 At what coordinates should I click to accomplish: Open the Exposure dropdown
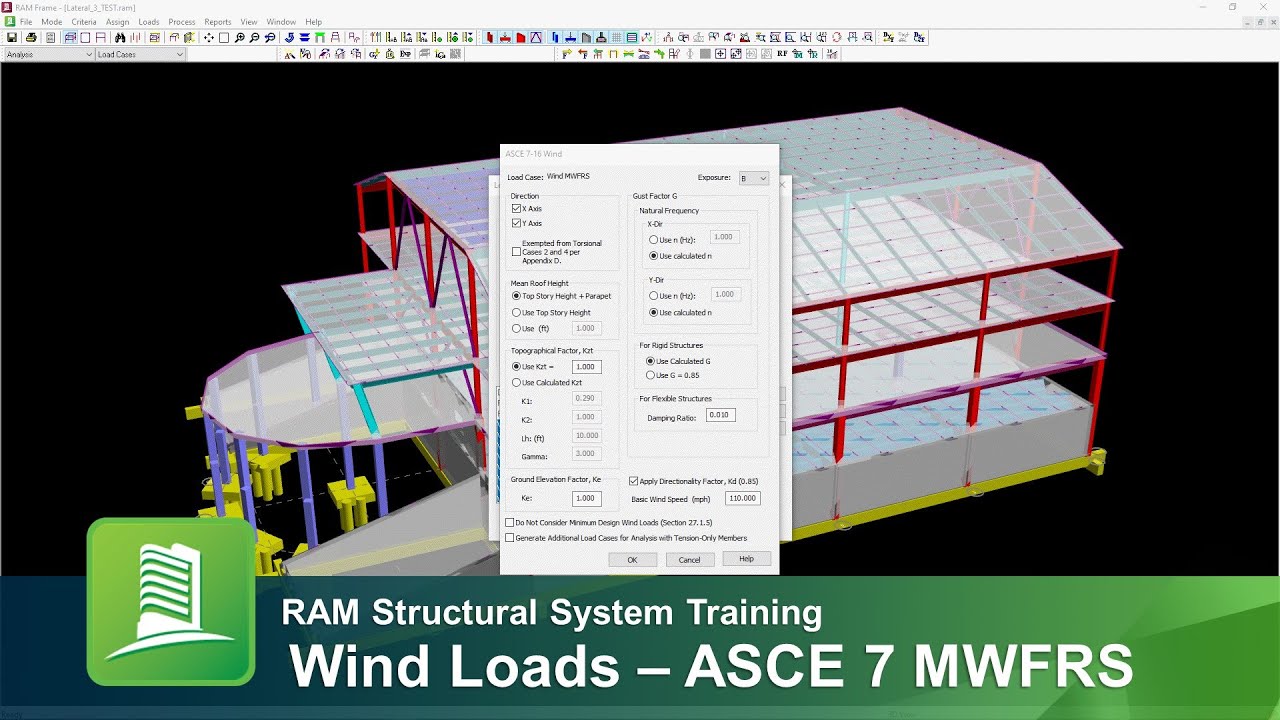tap(754, 178)
